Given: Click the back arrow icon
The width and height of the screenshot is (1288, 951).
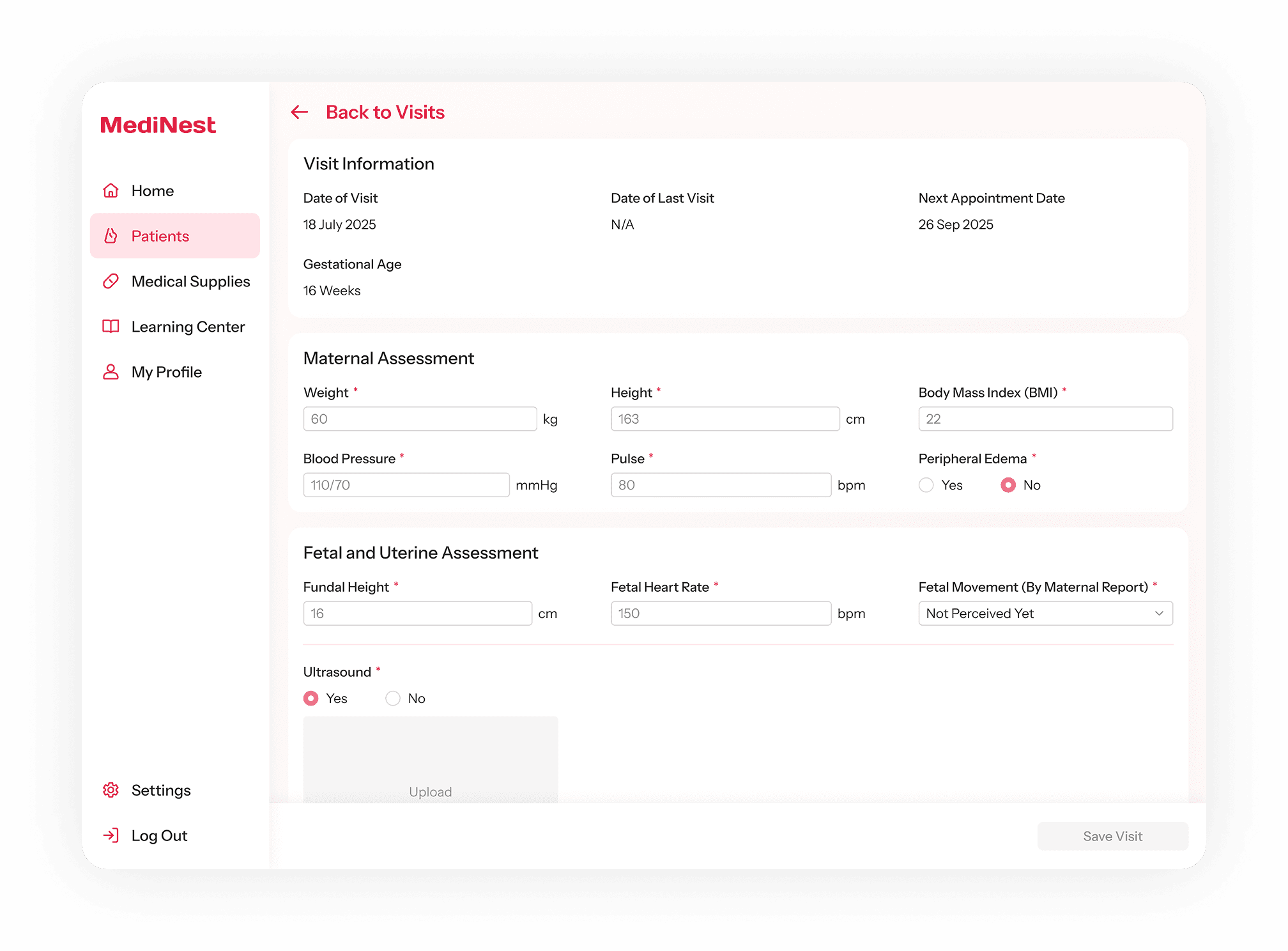Looking at the screenshot, I should pos(300,112).
